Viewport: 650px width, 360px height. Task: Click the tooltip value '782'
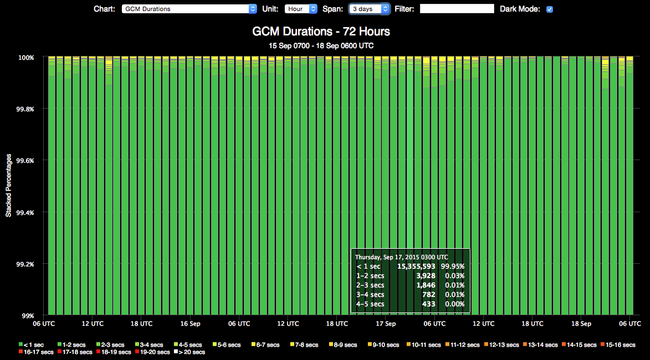tap(429, 294)
